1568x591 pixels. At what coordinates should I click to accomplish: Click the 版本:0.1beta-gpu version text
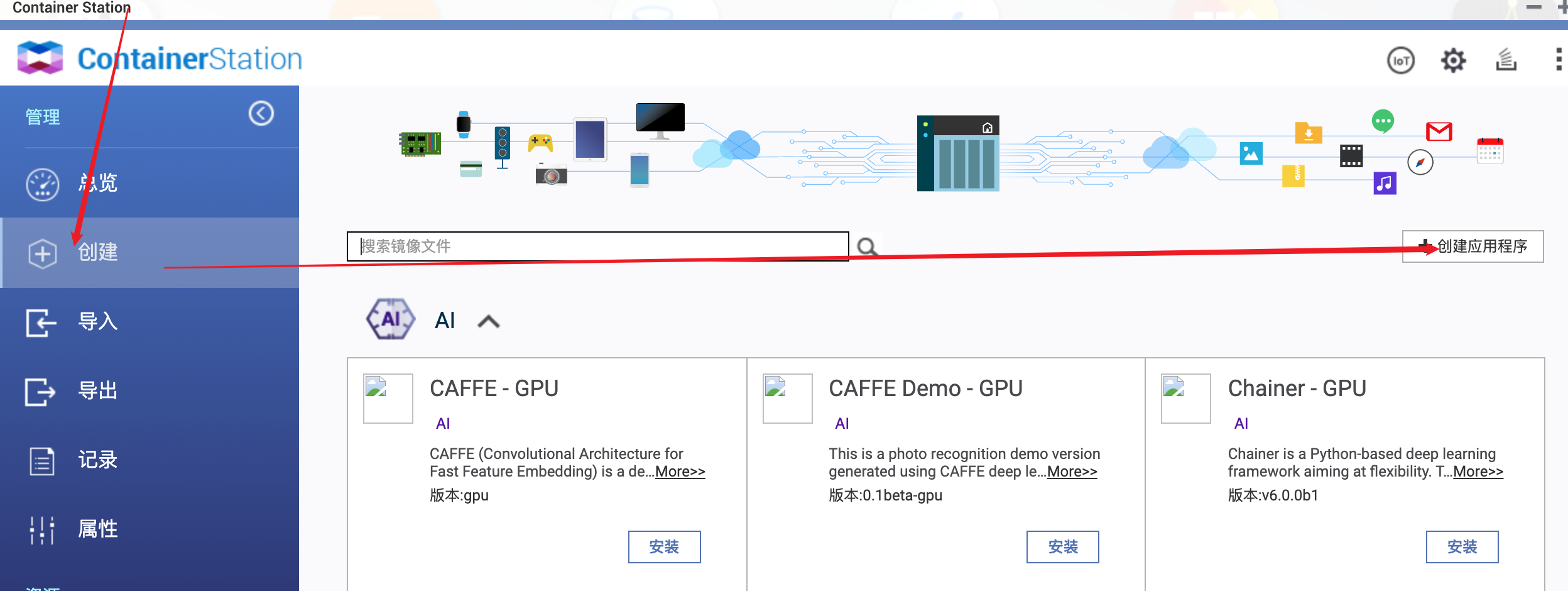point(885,495)
